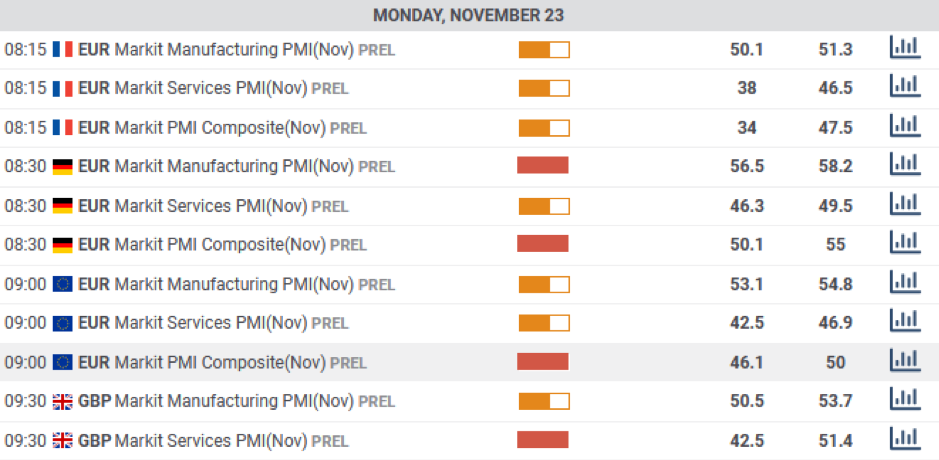Open chart icon for German Manufacturing PMI row
Screen dimensions: 939x460
tap(905, 164)
